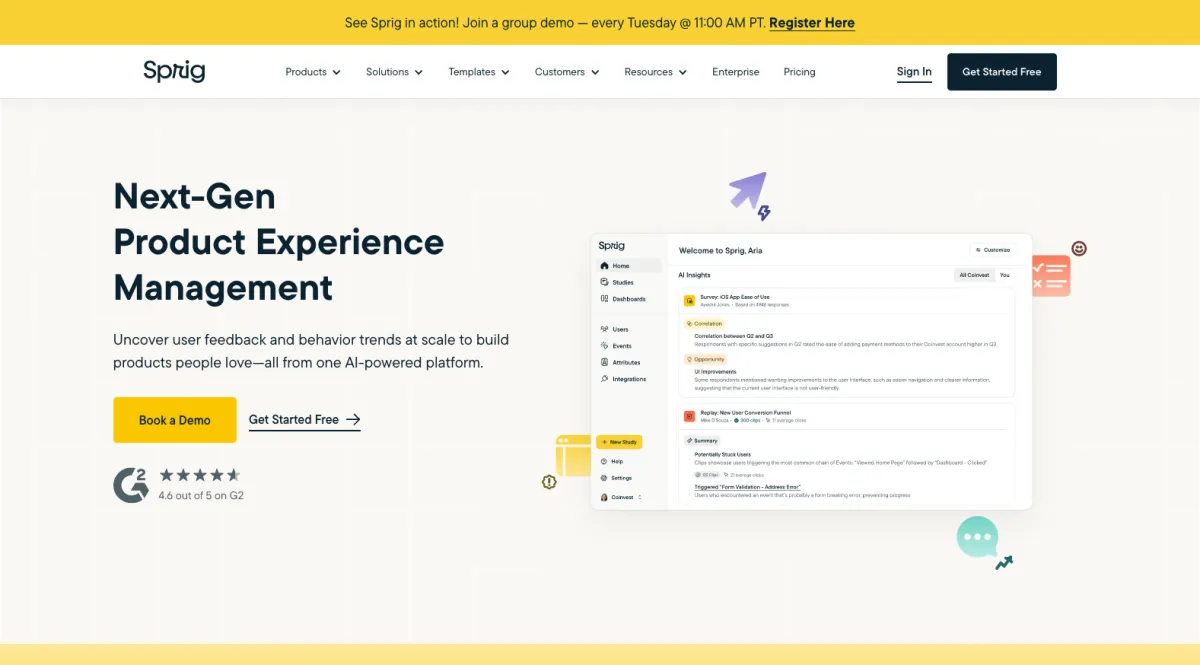Open the Enterprise menu item
The image size is (1200, 665).
[x=735, y=71]
